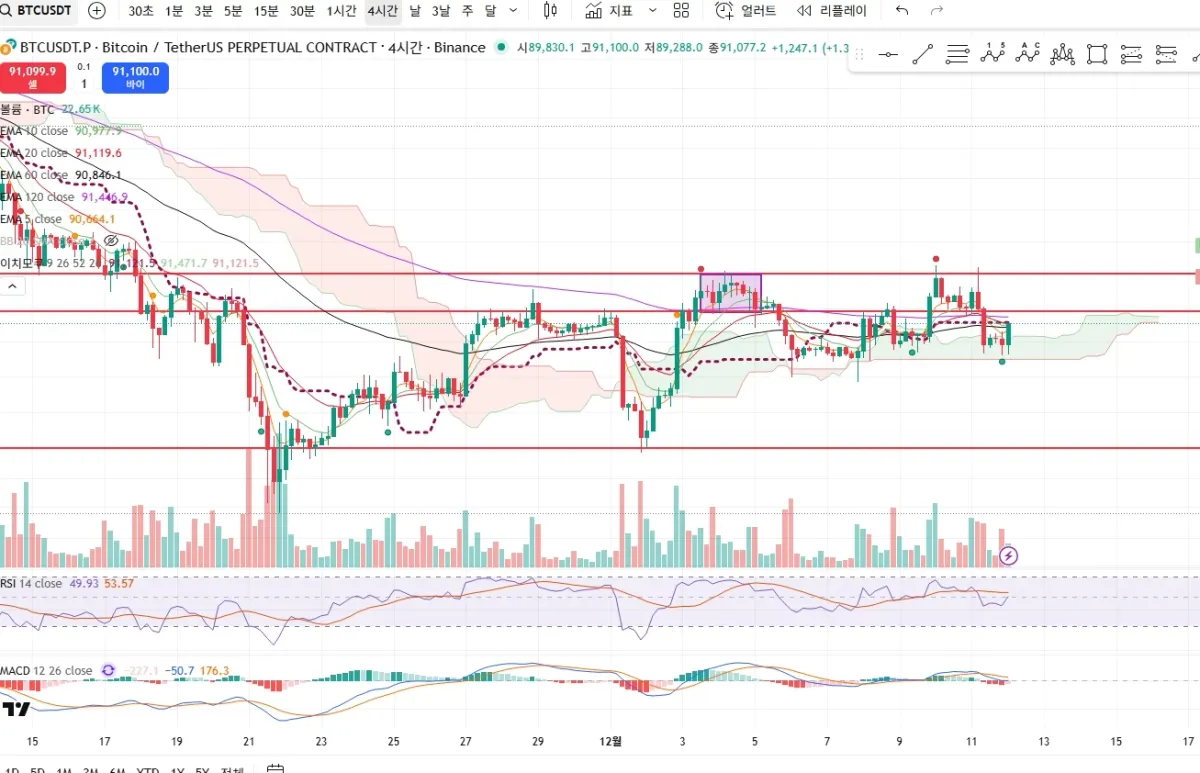This screenshot has height=773, width=1200.
Task: Select the RSI 14 close legend
Action: point(31,583)
